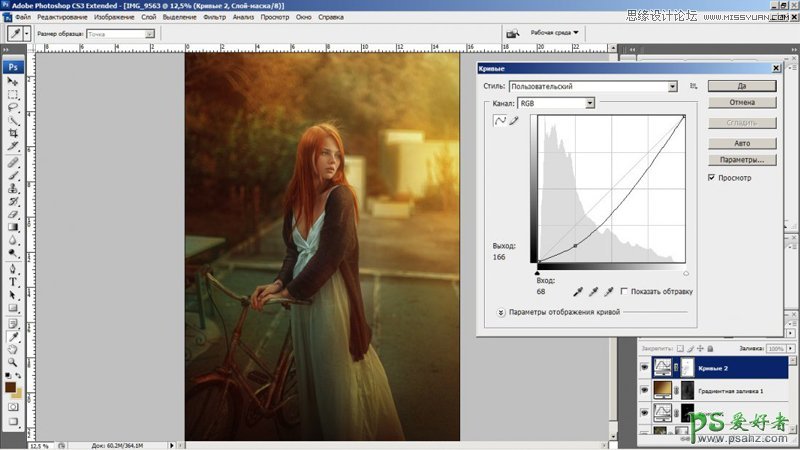Open the Канал RGB channel dropdown
Screen dimensions: 800x450
pyautogui.click(x=590, y=103)
